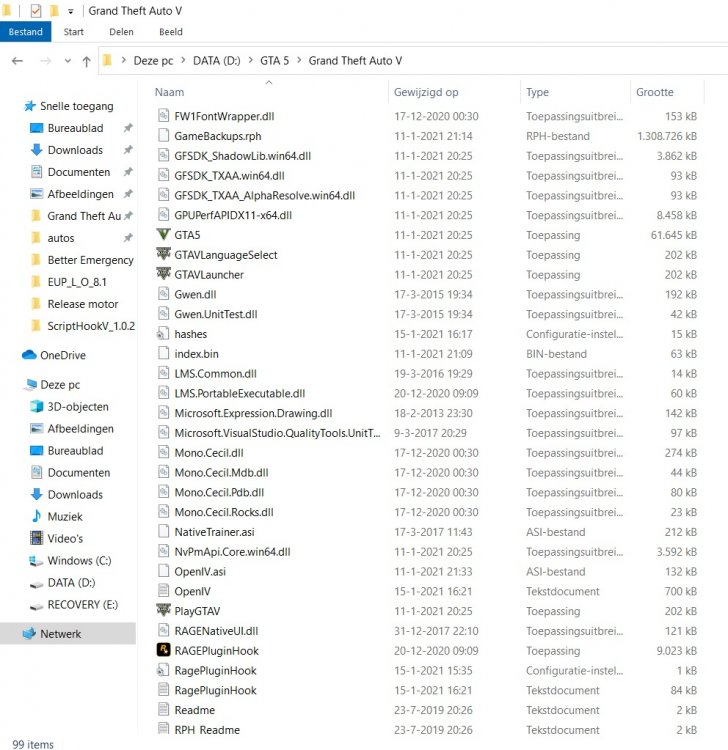Open Downloads under Snelle toegang

[75, 150]
